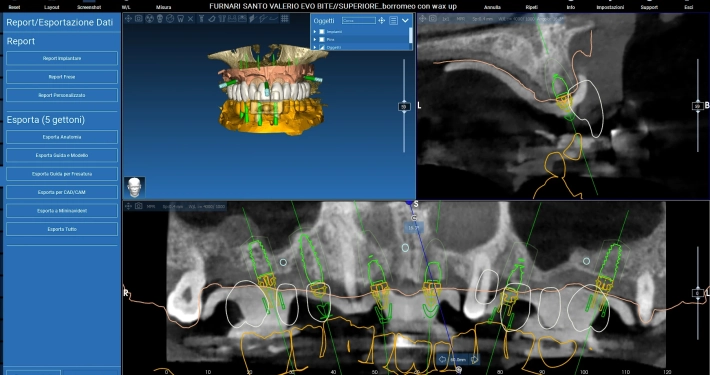710x375 pixels.
Task: Click the move icon in Oggetti panel header
Action: tap(381, 20)
